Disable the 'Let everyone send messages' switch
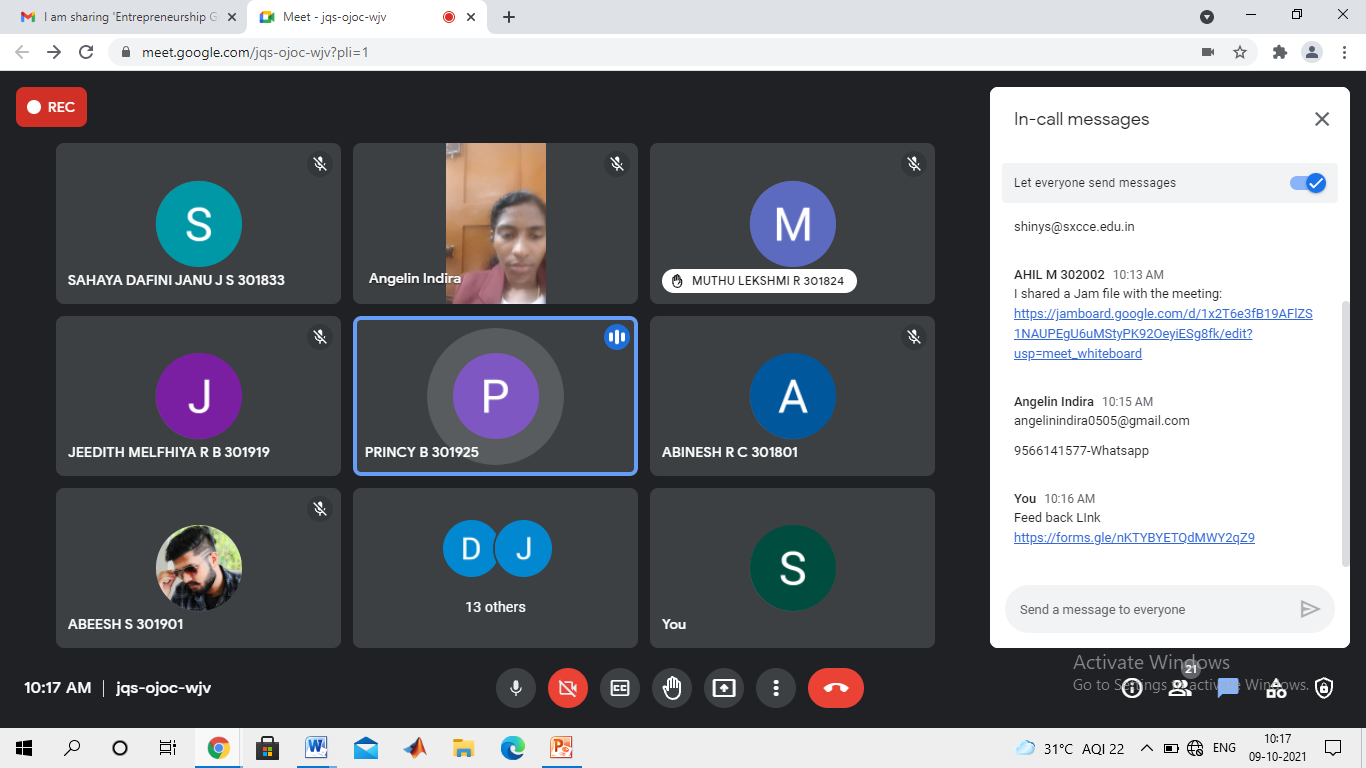1366x768 pixels. coord(1307,183)
